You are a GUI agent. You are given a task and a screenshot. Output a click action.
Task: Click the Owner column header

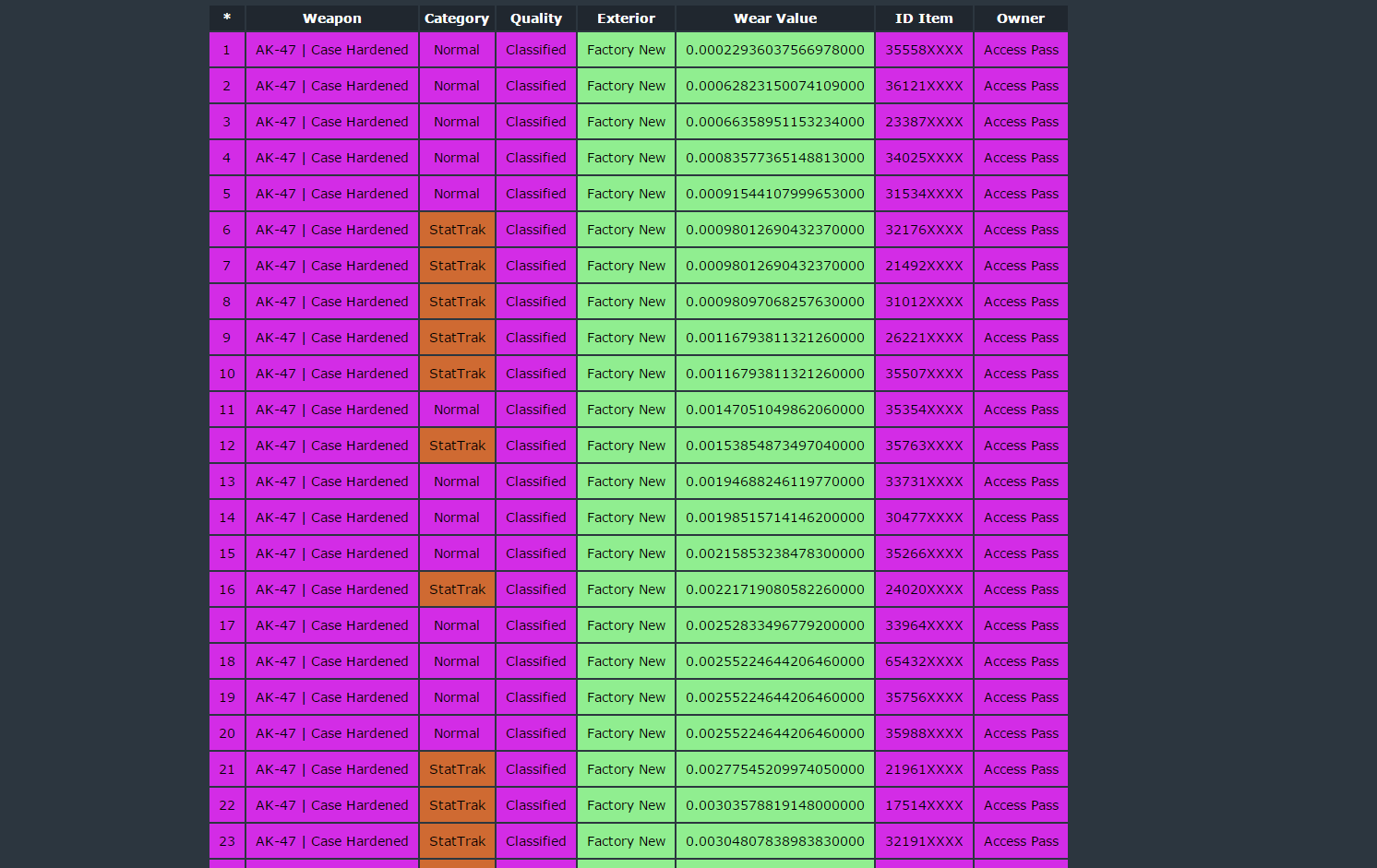pyautogui.click(x=1021, y=18)
